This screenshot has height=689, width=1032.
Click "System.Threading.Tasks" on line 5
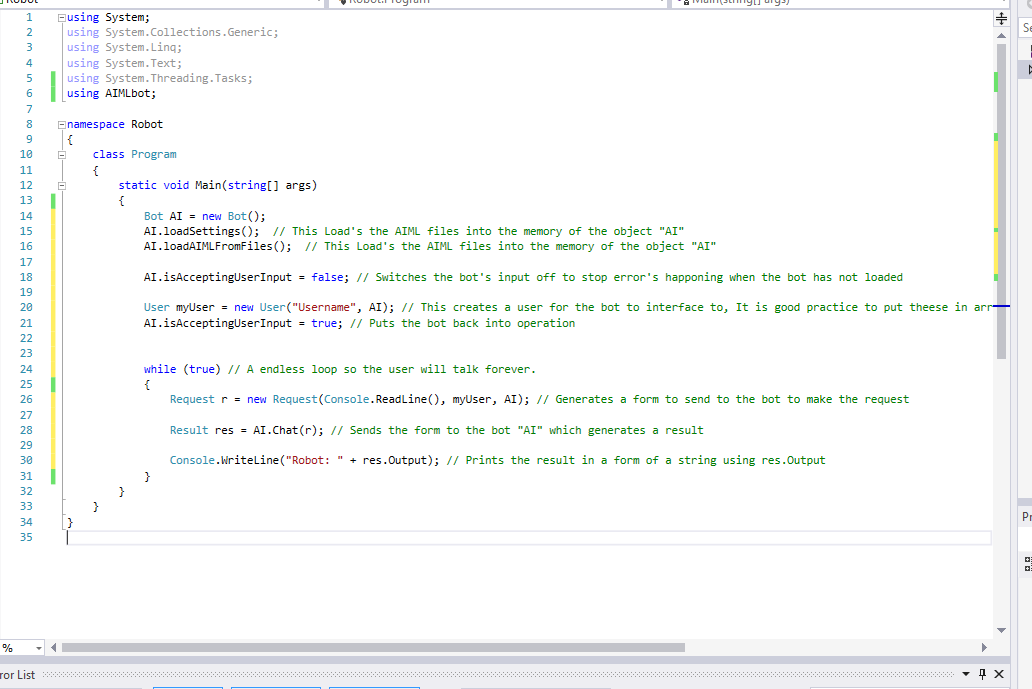click(x=176, y=78)
